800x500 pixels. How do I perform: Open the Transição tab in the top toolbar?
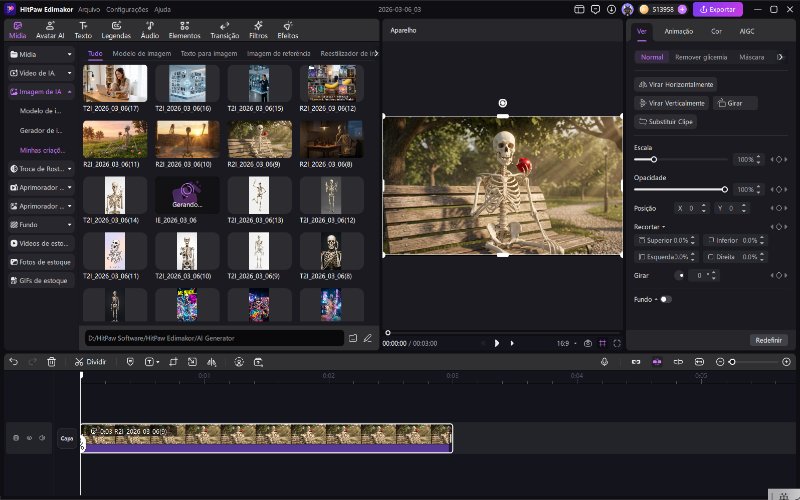click(x=224, y=29)
